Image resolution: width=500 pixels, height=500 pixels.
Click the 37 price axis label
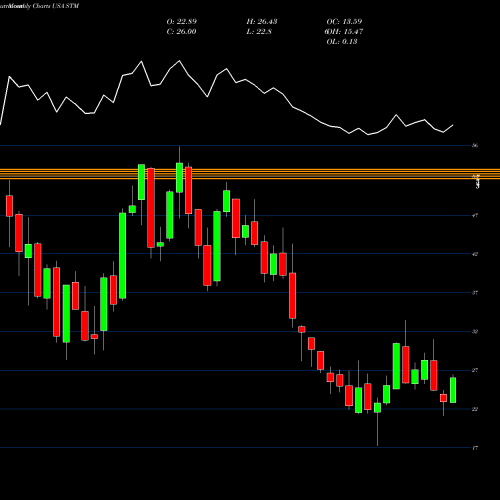[x=475, y=293]
